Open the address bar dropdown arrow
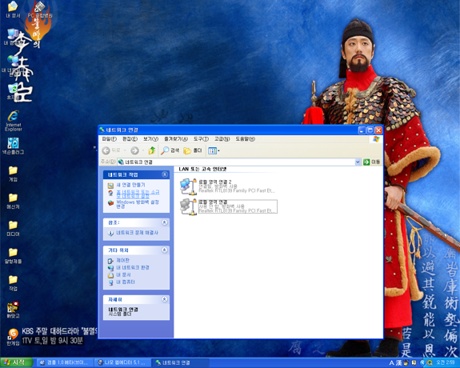The height and width of the screenshot is (368, 460). 358,162
